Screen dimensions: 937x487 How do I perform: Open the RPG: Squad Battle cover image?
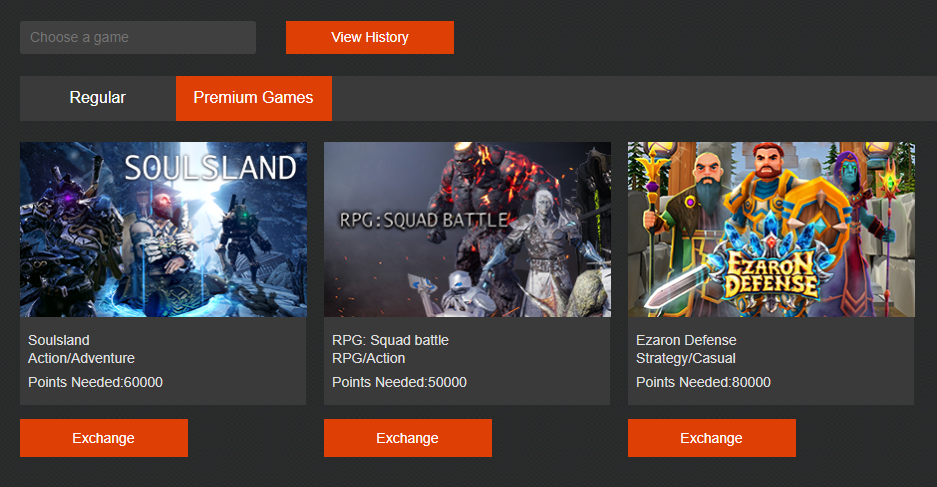point(467,229)
